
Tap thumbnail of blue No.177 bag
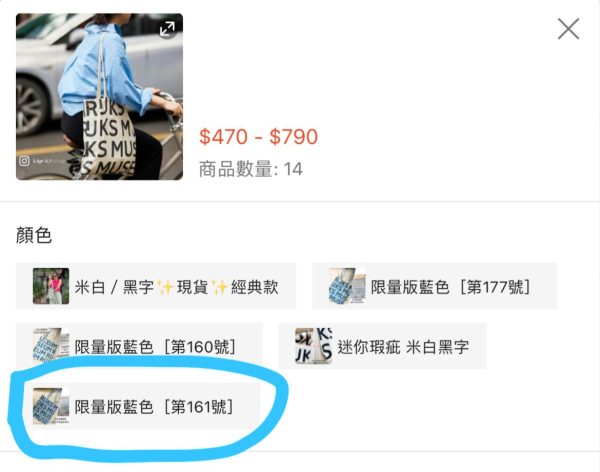[x=347, y=286]
